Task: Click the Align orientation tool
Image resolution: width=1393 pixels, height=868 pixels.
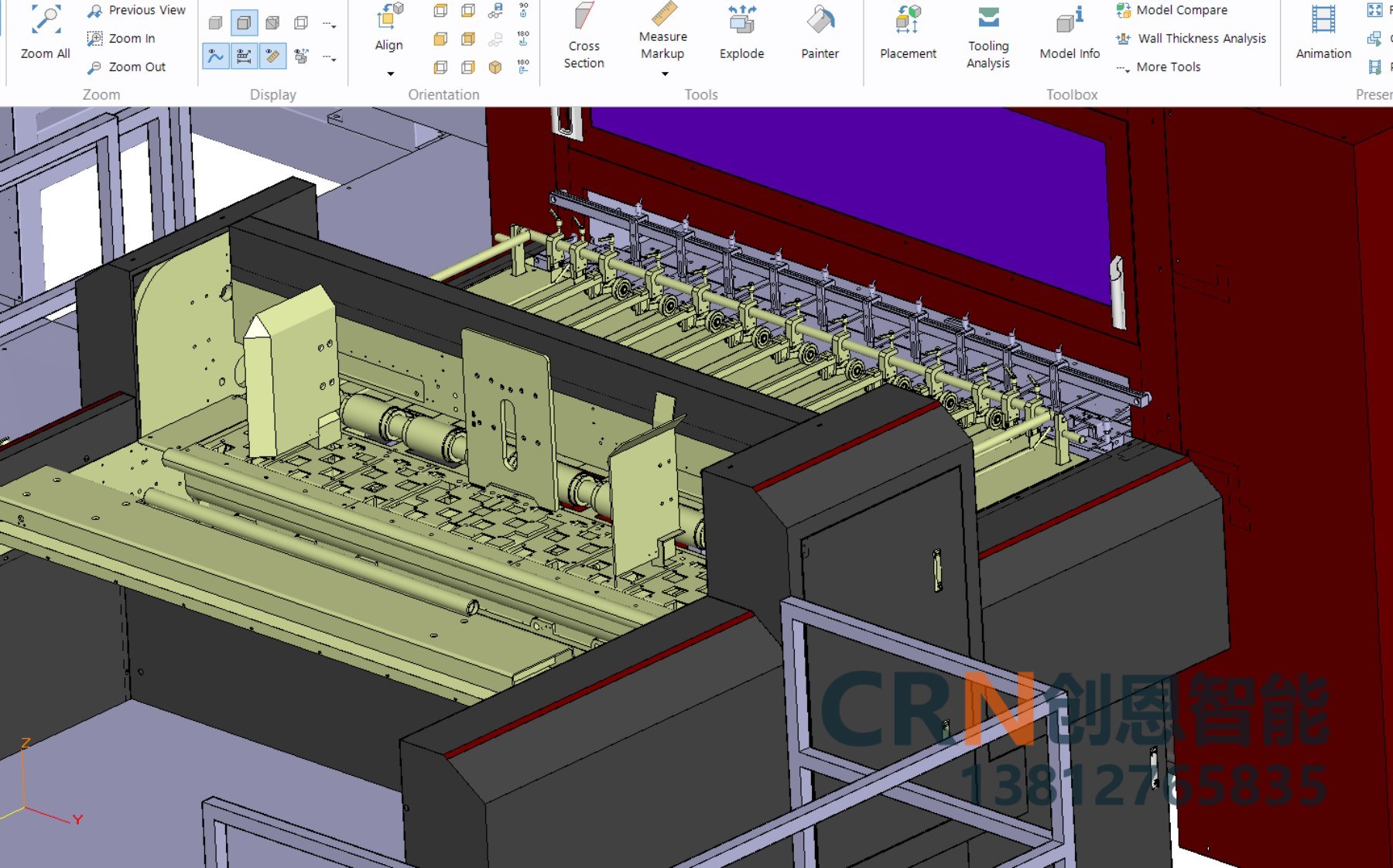Action: click(x=389, y=29)
